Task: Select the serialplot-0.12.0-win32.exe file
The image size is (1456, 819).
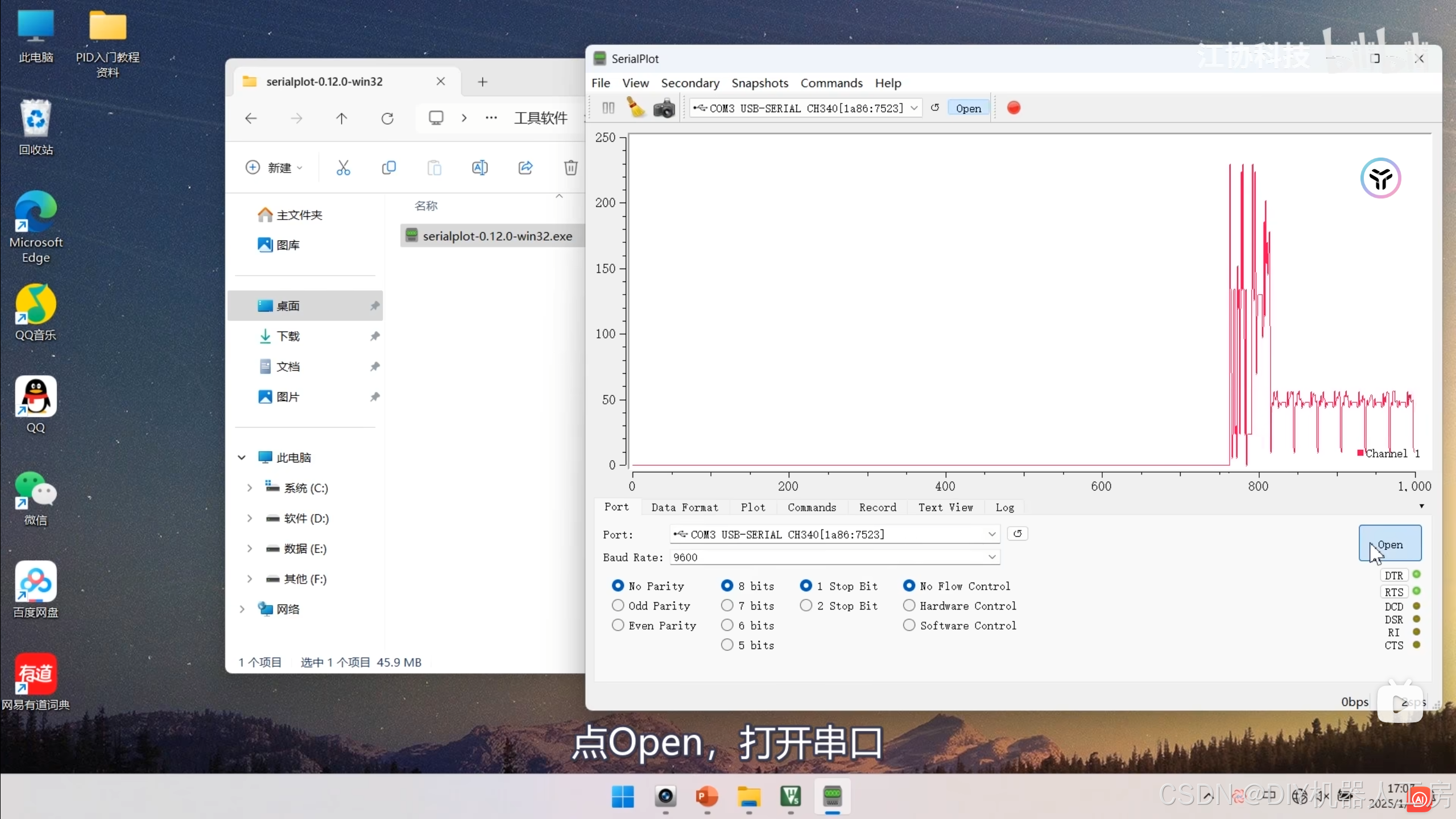Action: point(497,236)
